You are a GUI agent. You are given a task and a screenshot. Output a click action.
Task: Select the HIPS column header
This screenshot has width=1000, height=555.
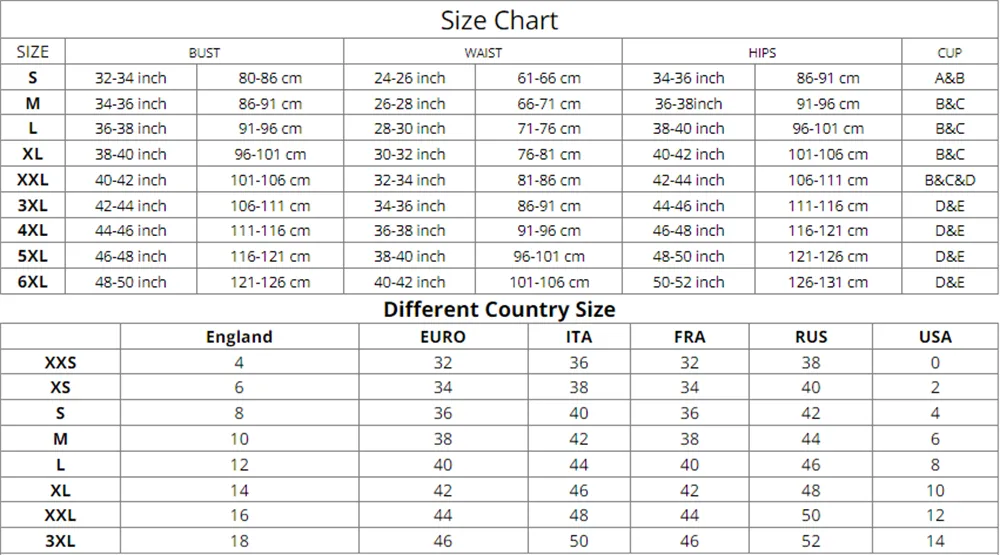(x=762, y=53)
